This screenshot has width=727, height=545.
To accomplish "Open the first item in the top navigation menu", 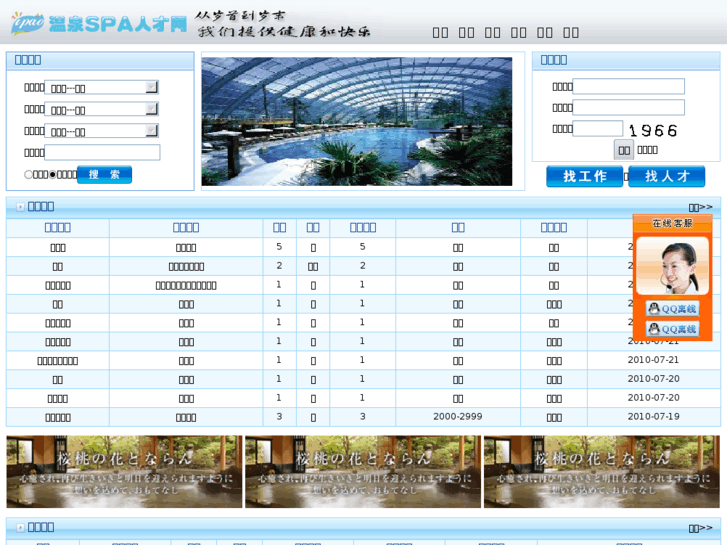I will pos(440,32).
